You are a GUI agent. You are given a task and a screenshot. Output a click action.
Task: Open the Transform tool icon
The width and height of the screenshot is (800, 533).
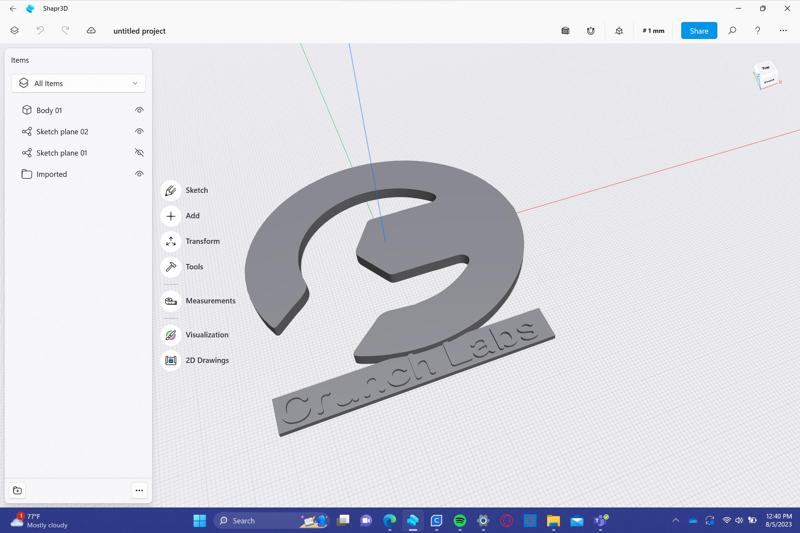[171, 241]
